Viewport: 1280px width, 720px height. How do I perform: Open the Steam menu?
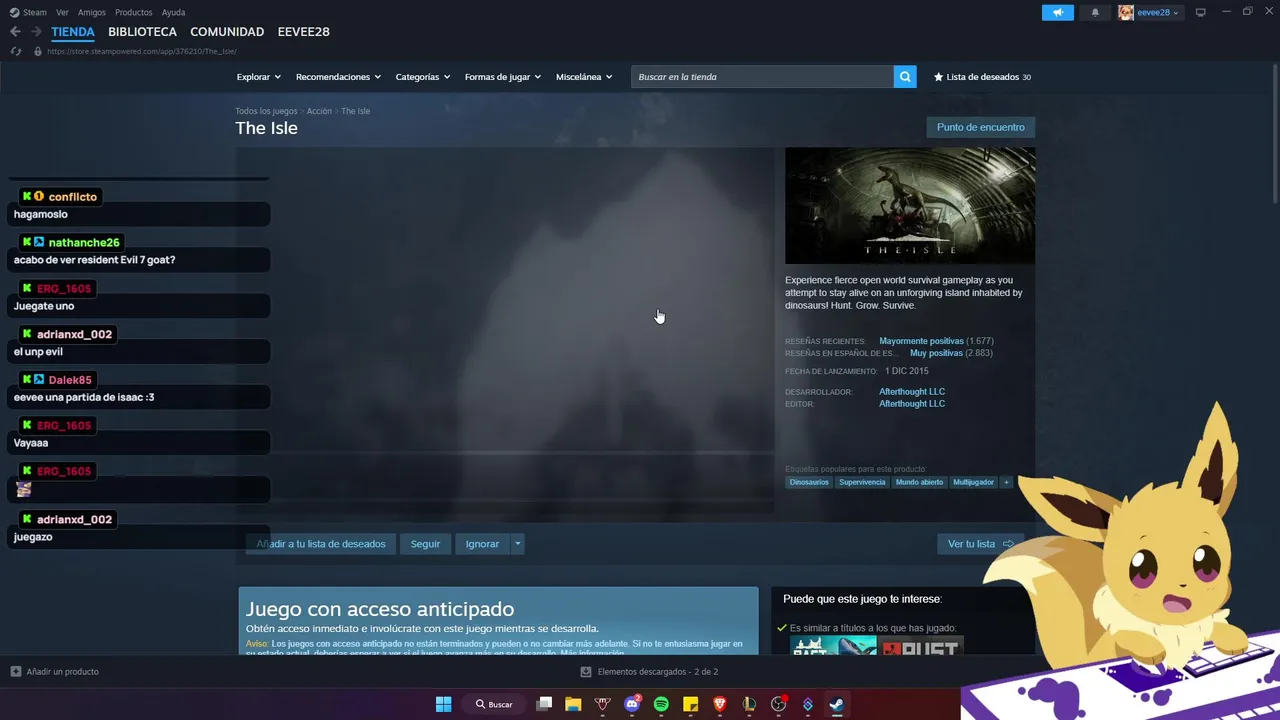coord(35,12)
